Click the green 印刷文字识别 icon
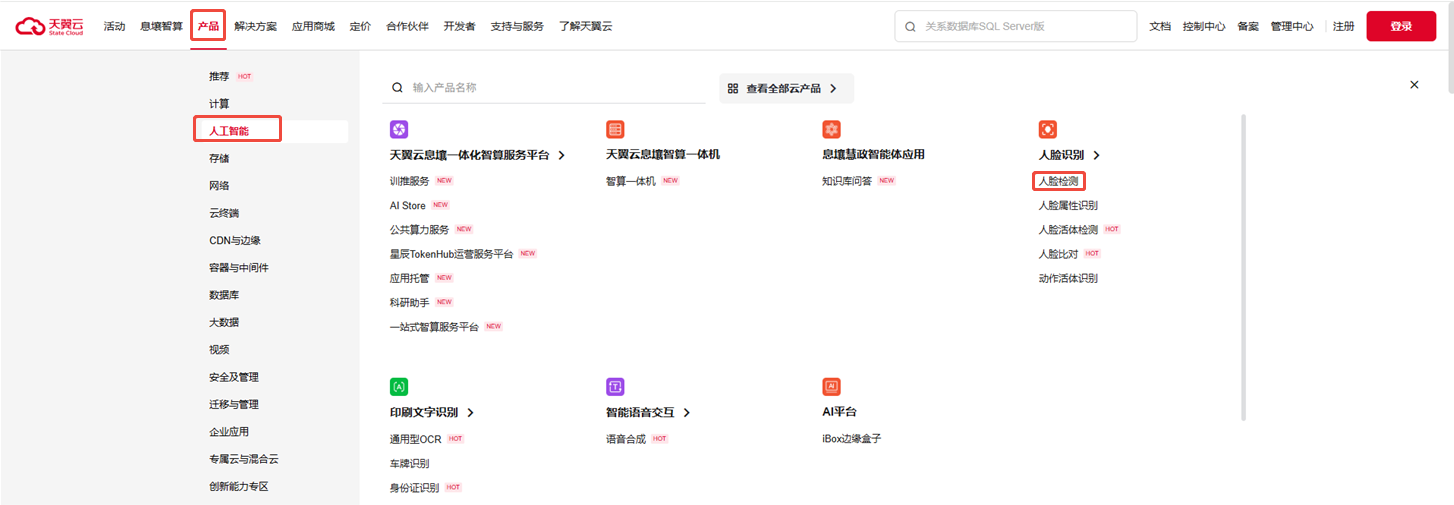The width and height of the screenshot is (1454, 505). pyautogui.click(x=399, y=387)
